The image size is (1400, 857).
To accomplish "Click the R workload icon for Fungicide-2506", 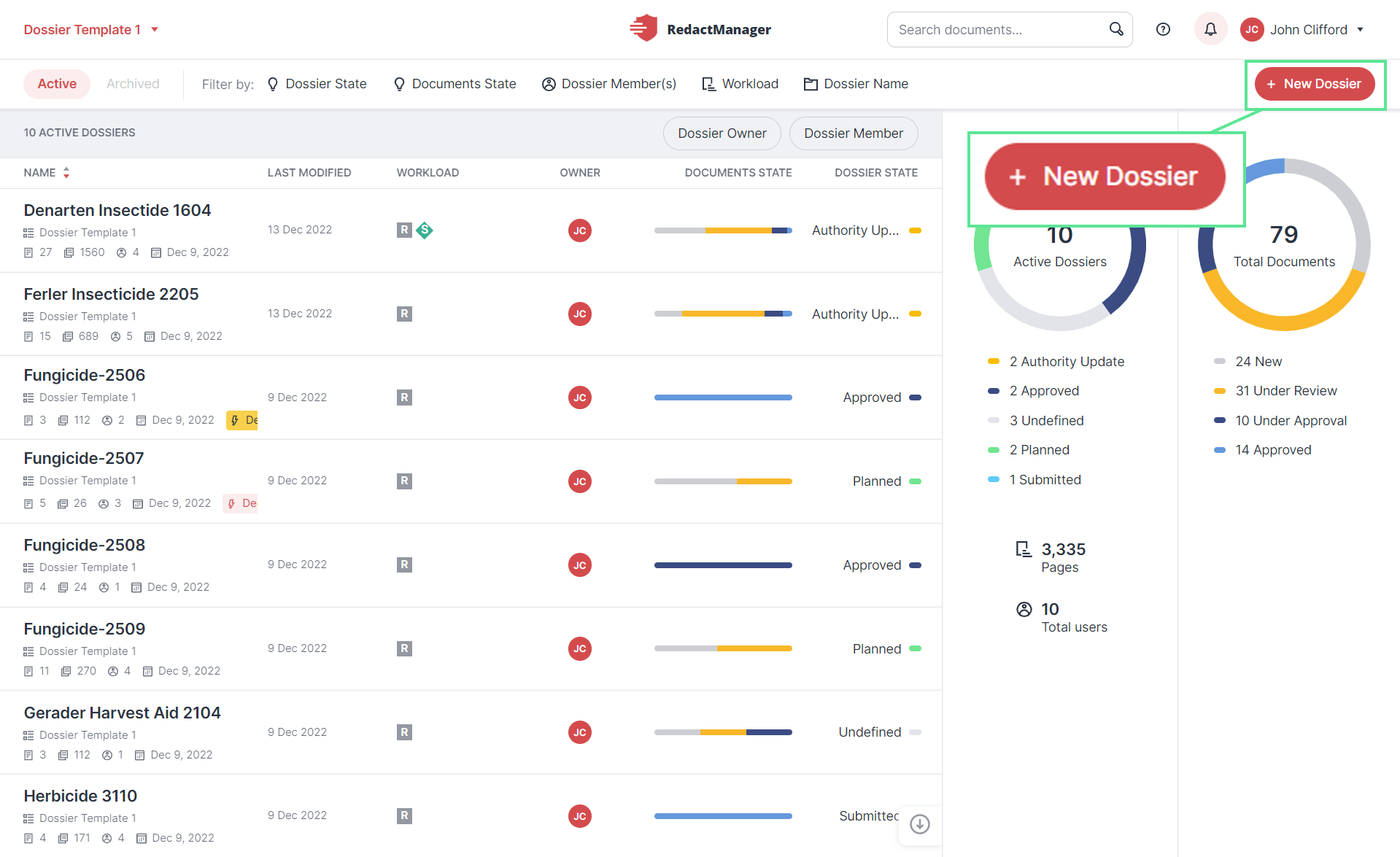I will [x=404, y=398].
